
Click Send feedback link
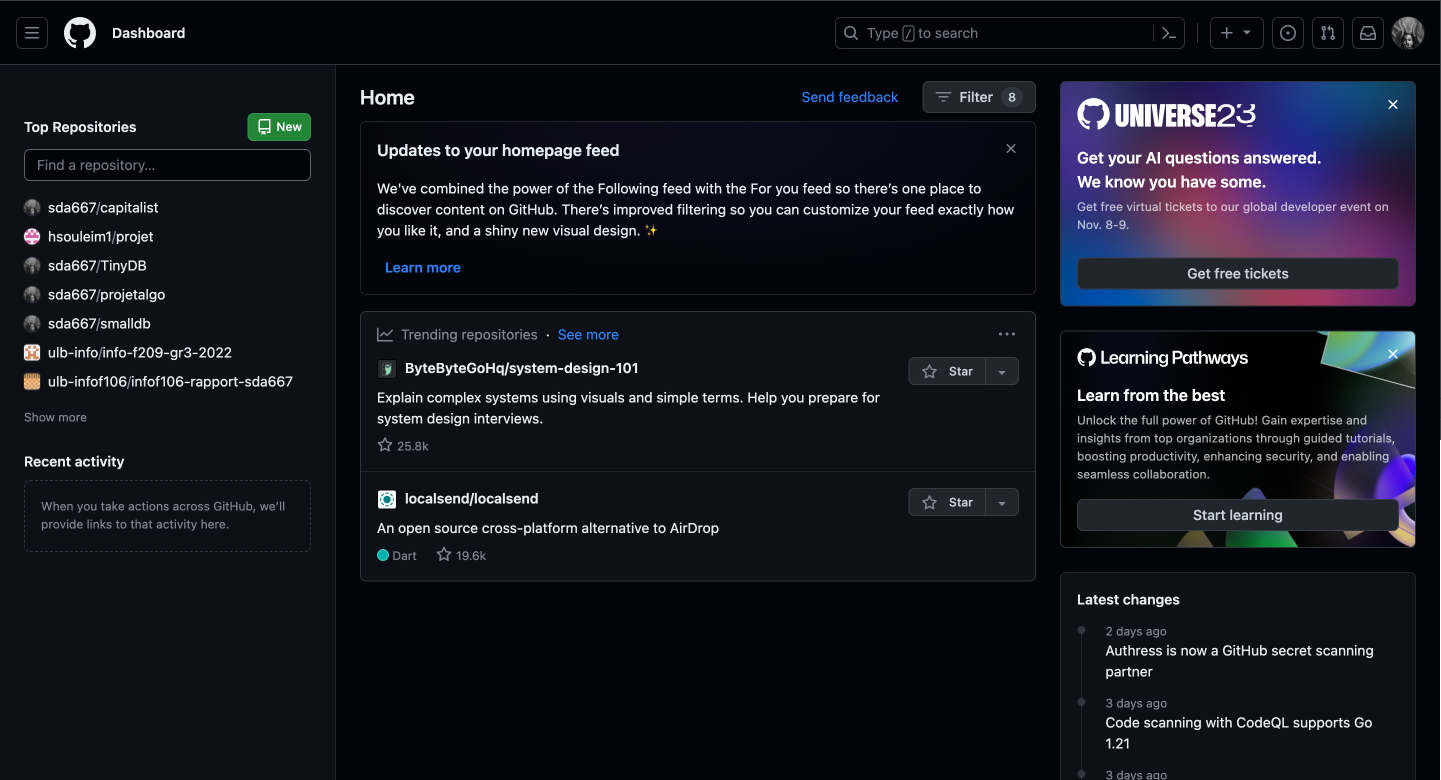850,97
